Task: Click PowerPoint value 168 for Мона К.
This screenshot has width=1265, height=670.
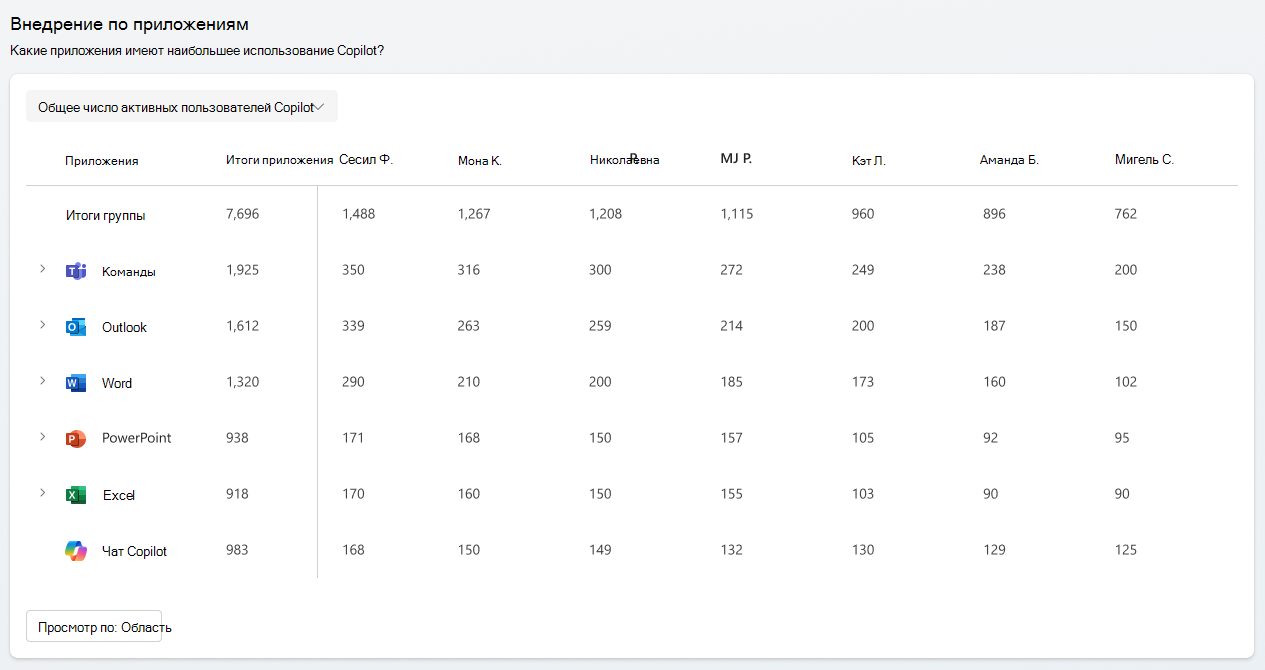Action: 468,438
